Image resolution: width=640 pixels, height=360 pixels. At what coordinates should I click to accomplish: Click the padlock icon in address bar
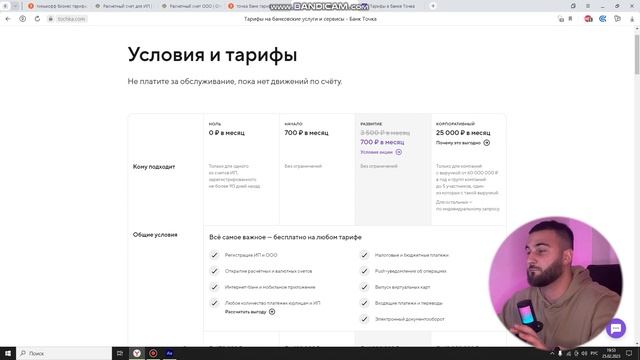coord(51,19)
